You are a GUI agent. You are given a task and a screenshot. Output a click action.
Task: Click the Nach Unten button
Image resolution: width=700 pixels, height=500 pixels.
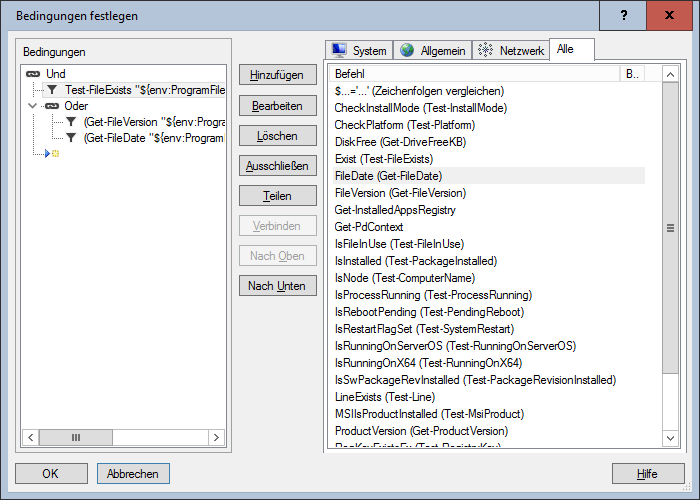coord(278,286)
